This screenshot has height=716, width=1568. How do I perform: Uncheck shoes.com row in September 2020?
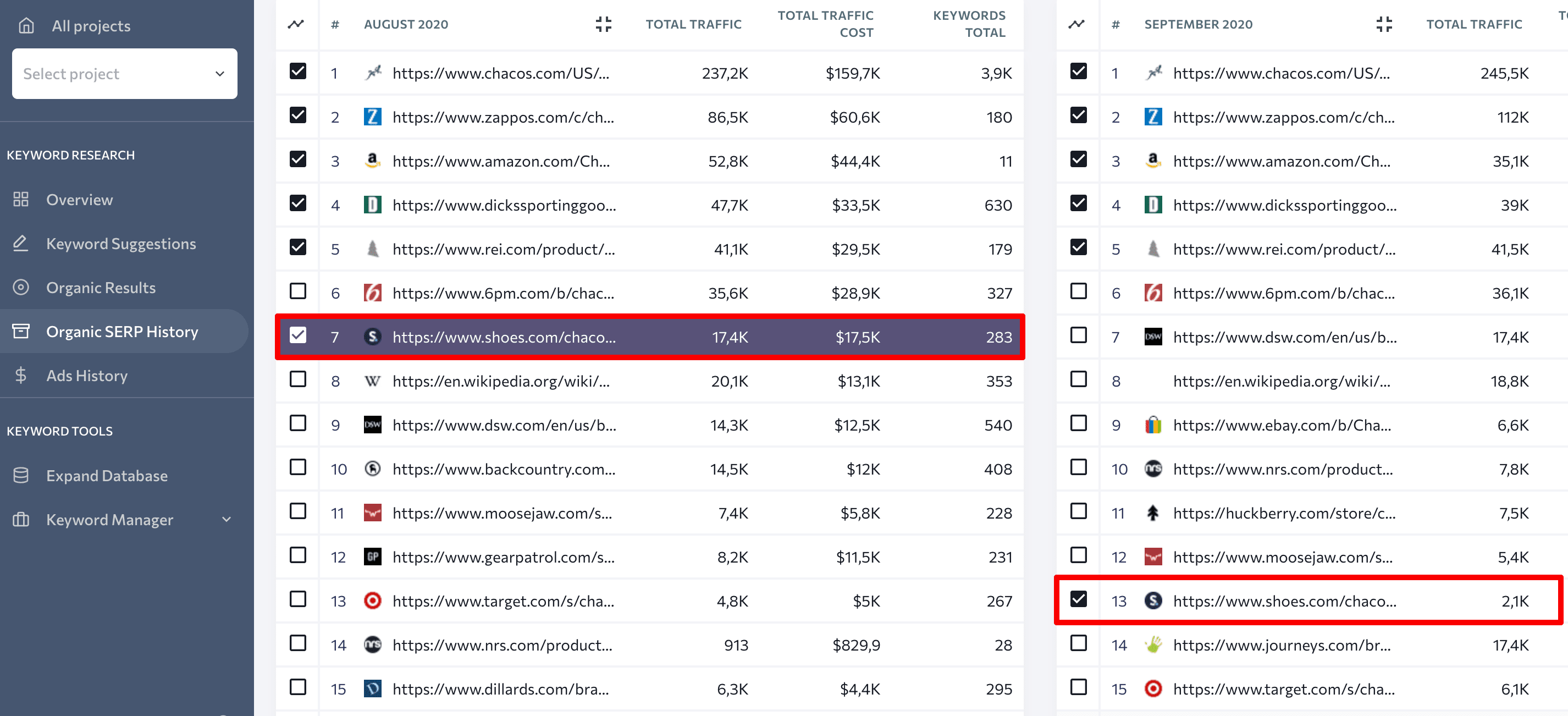[x=1078, y=599]
